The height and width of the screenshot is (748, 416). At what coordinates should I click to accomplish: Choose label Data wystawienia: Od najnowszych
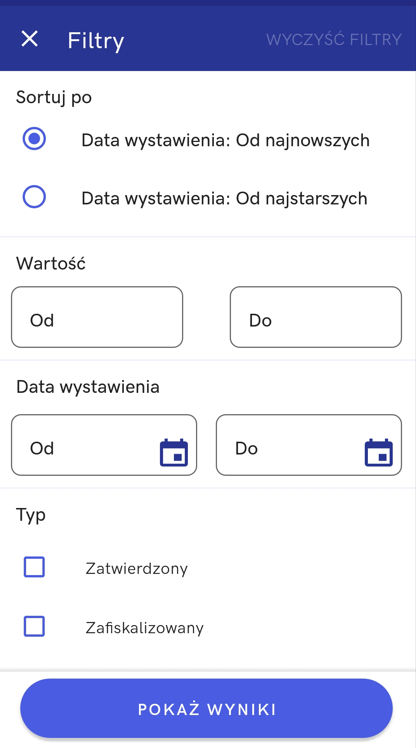[225, 140]
